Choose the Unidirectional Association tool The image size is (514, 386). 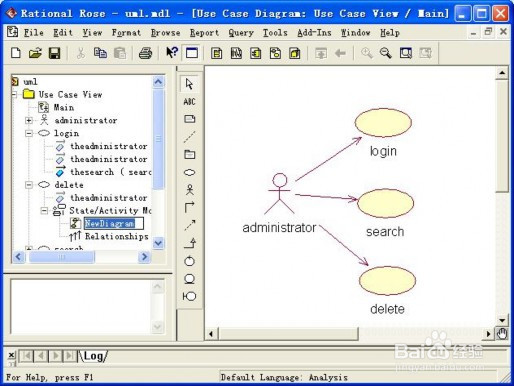[189, 208]
